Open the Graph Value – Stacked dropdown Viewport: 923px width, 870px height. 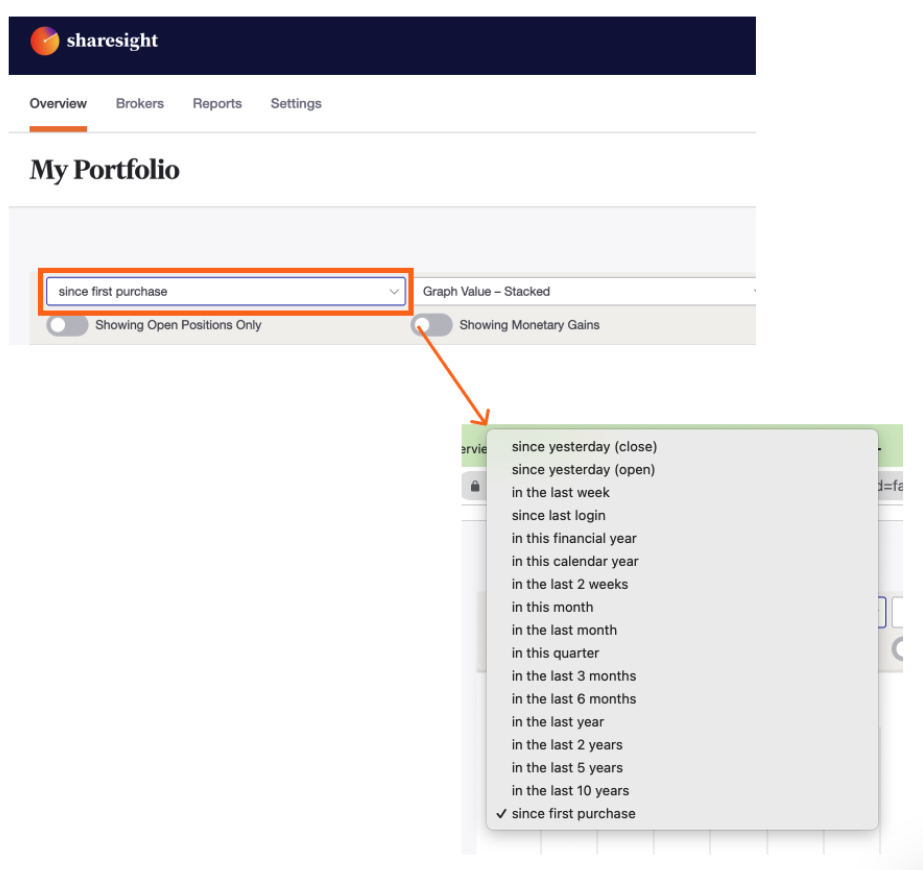586,291
